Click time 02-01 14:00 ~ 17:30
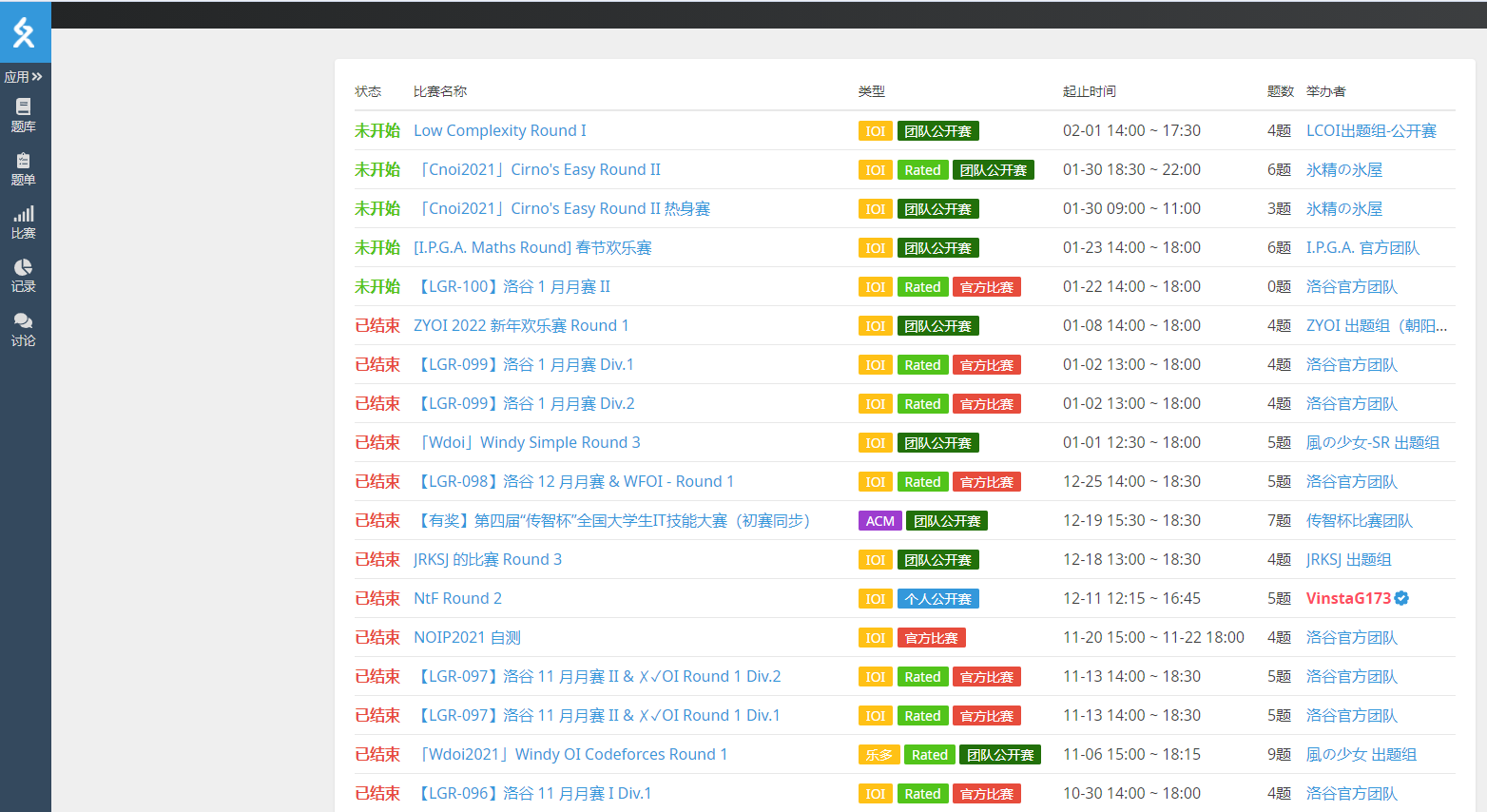The height and width of the screenshot is (812, 1487). coord(1131,130)
